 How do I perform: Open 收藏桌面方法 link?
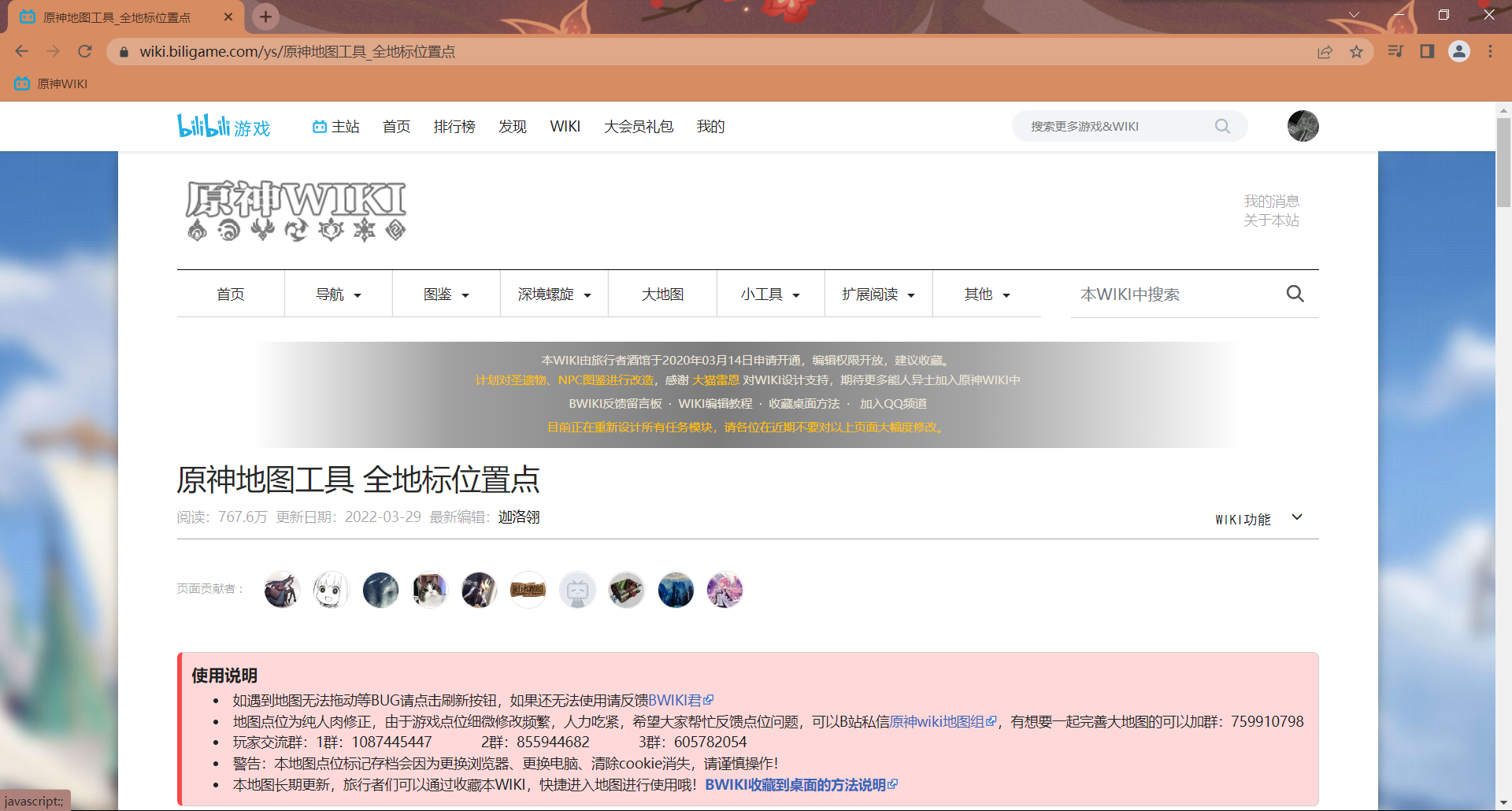point(804,404)
